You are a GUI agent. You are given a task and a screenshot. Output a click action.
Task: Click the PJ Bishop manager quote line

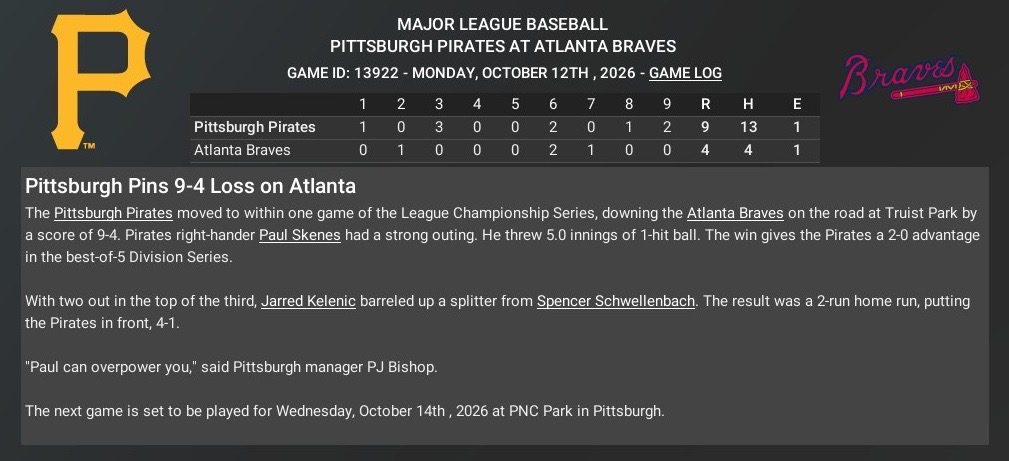[x=231, y=367]
